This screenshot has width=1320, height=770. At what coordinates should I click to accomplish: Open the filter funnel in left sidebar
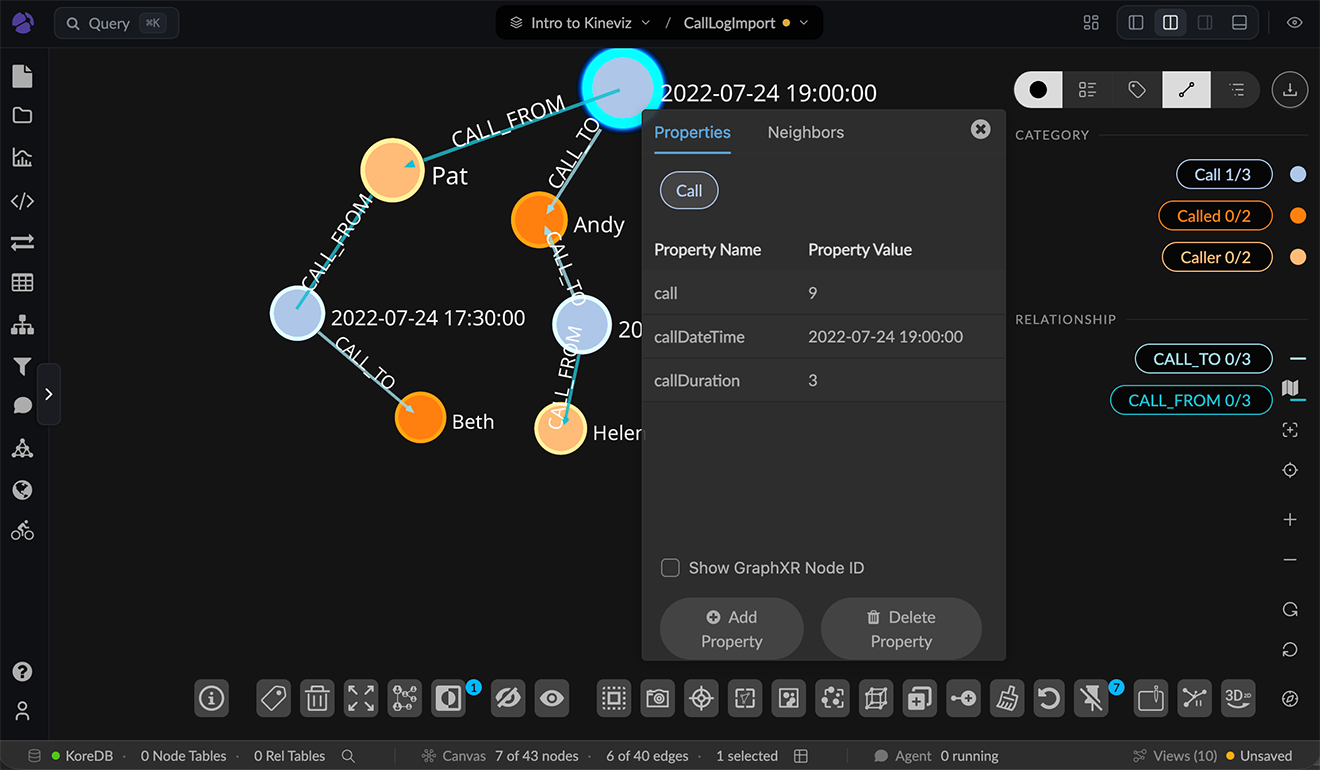[22, 367]
